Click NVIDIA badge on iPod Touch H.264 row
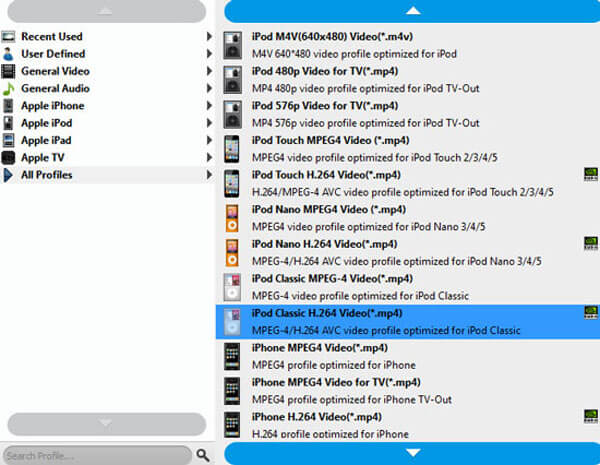Screen dimensions: 600x465 [x=591, y=175]
